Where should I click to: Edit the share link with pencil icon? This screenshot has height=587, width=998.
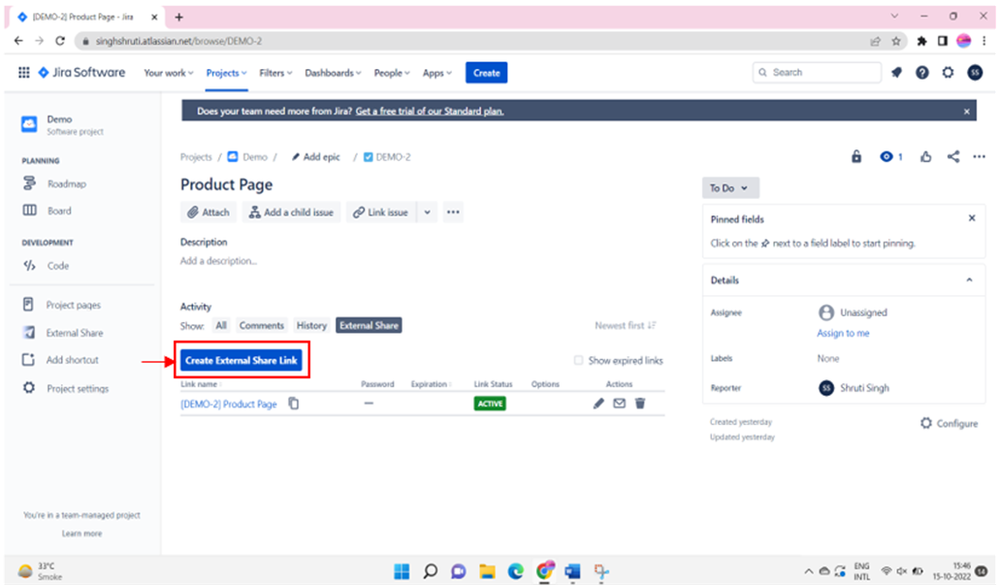click(x=598, y=404)
